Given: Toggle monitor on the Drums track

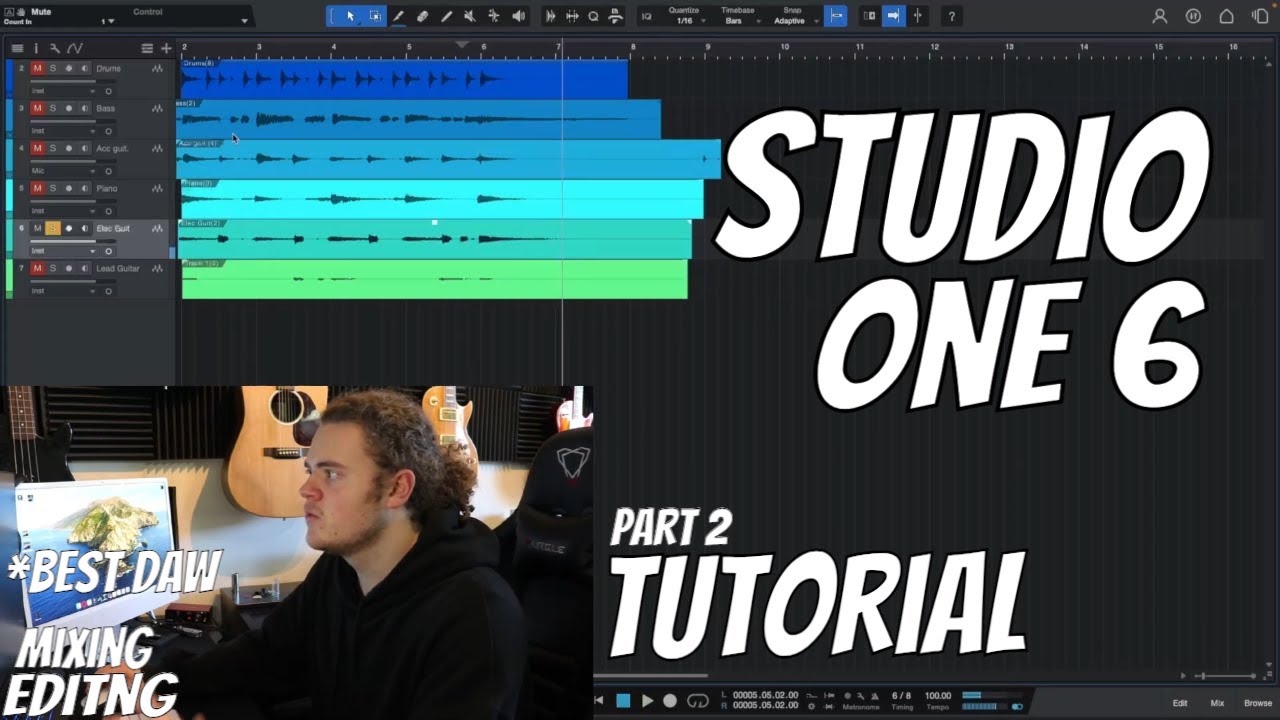Looking at the screenshot, I should [85, 68].
